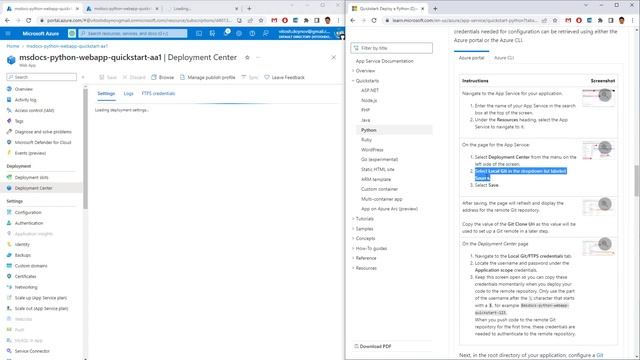Favorite the Deployment Center page with star

(x=247, y=58)
